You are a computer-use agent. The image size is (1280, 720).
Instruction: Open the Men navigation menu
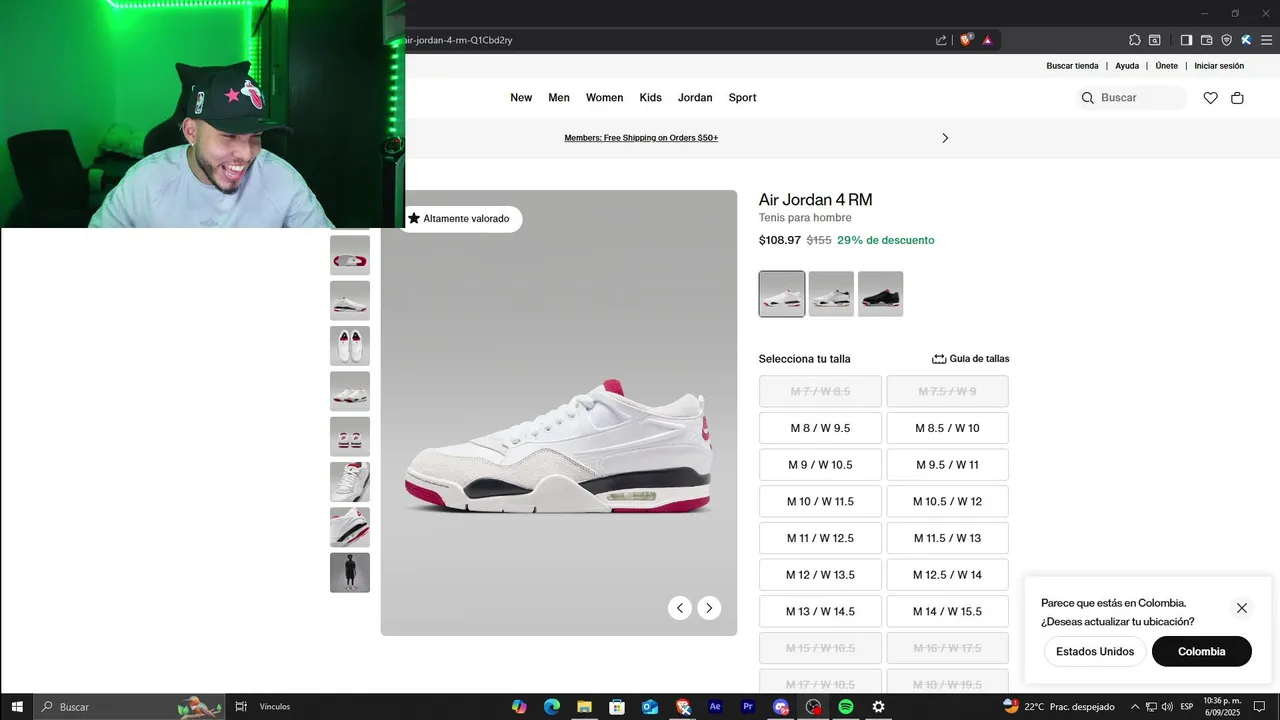[559, 98]
